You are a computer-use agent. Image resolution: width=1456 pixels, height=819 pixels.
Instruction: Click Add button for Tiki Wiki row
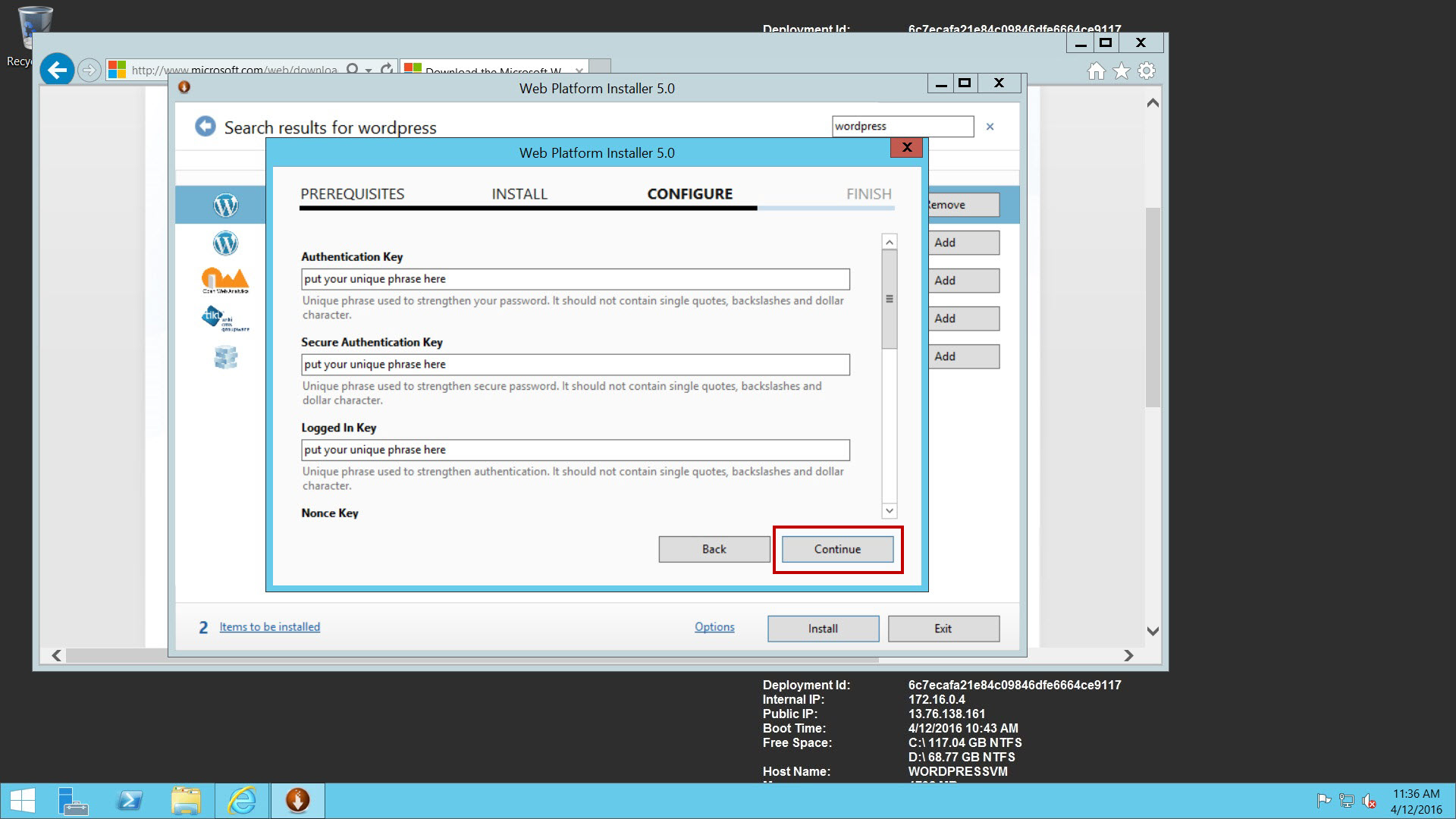963,318
